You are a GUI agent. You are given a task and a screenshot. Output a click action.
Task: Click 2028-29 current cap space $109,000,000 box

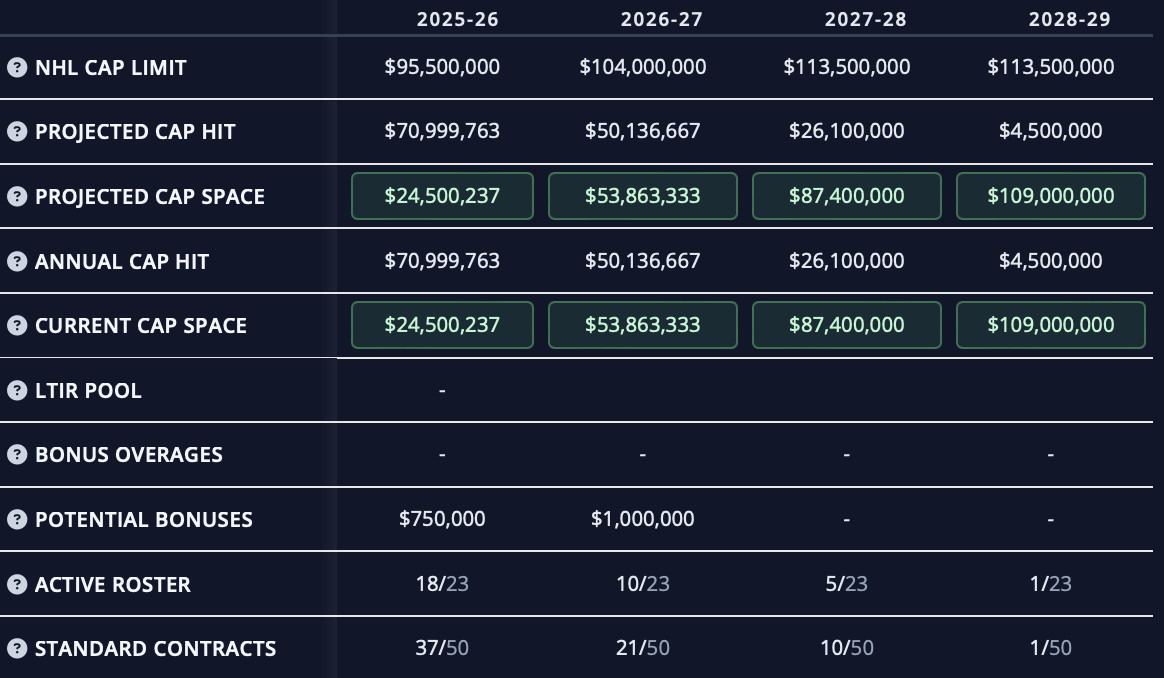pos(1051,325)
